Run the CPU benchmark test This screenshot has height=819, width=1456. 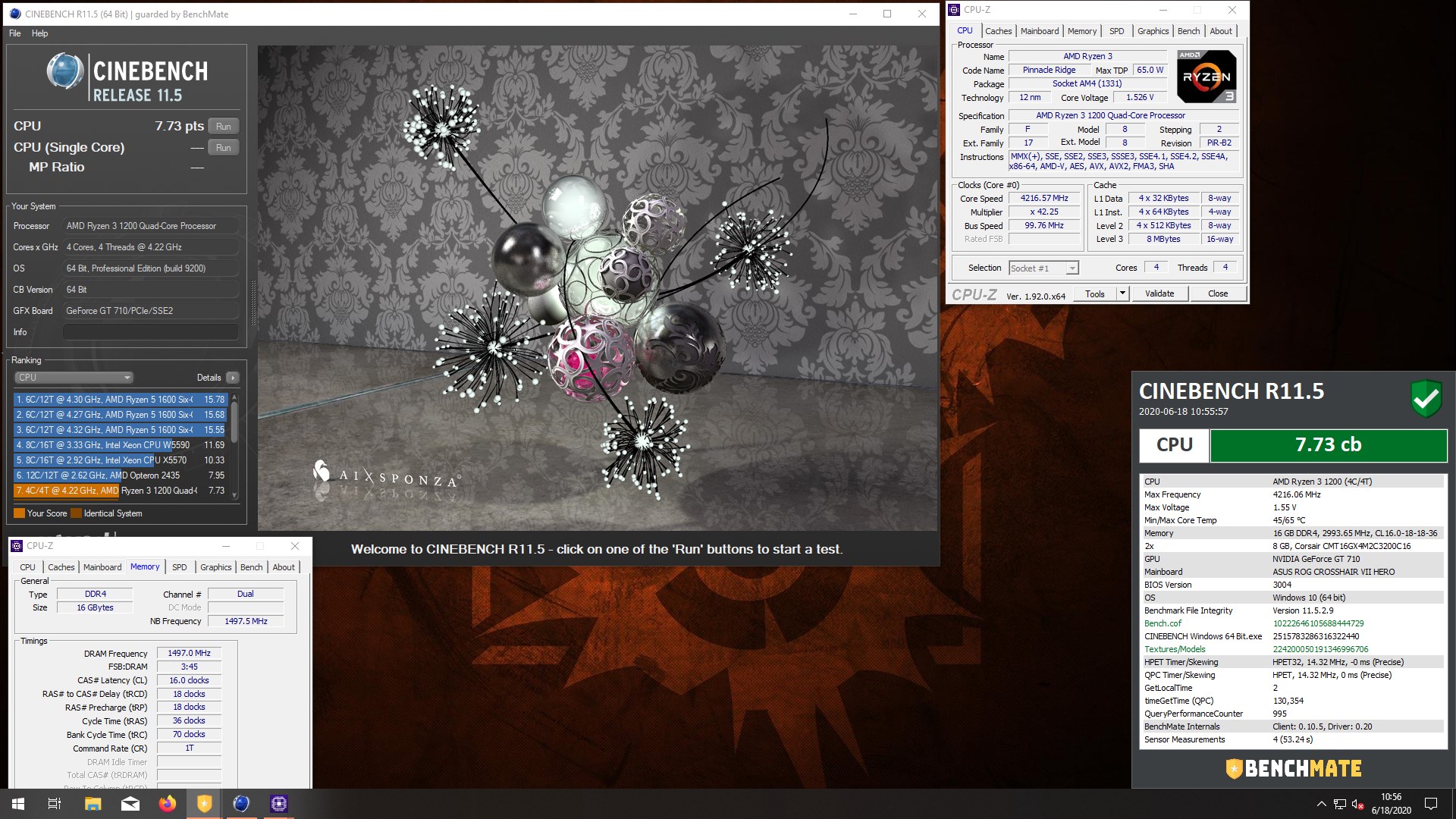click(224, 127)
